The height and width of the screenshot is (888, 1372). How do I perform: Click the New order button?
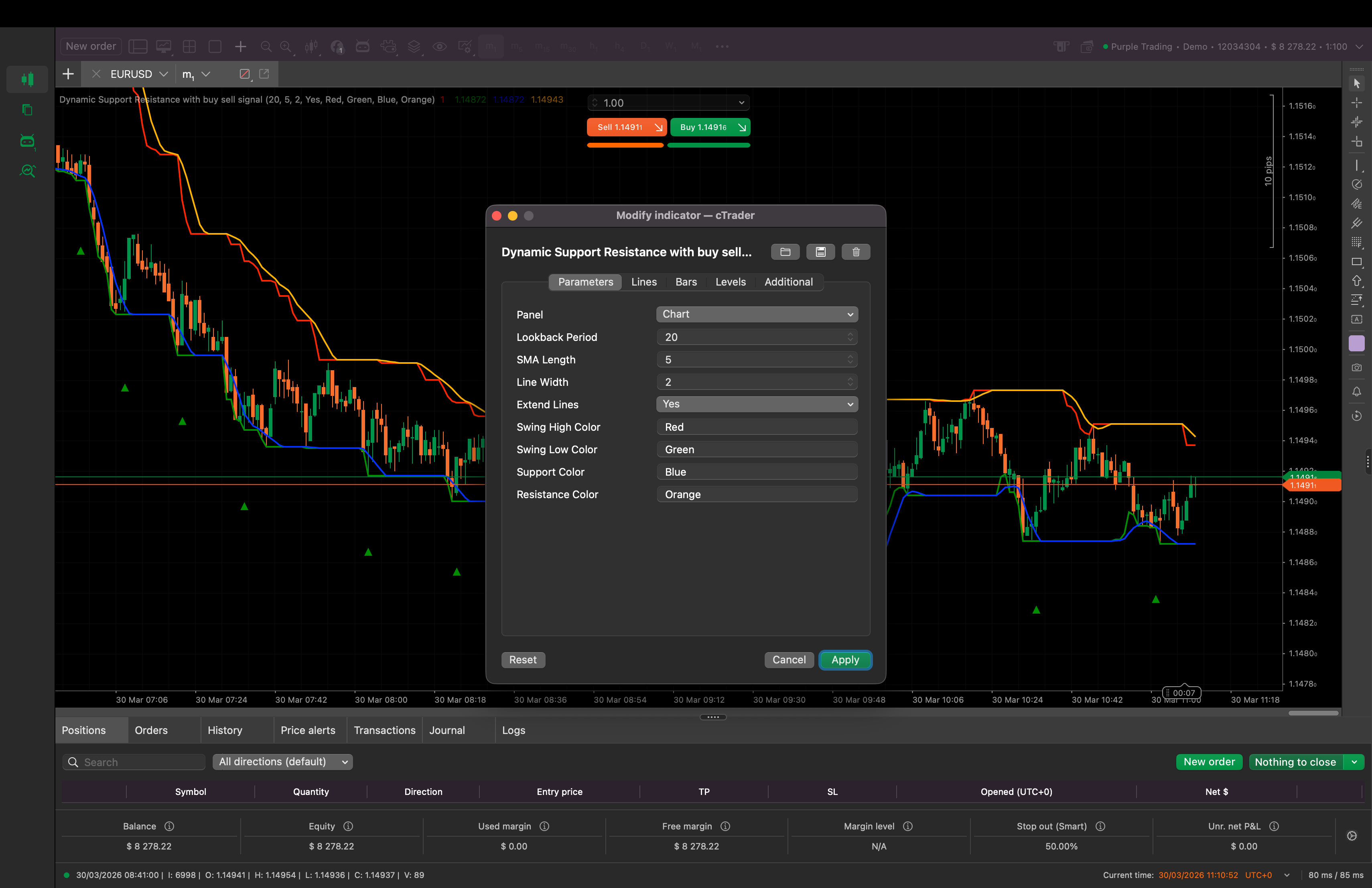[90, 46]
